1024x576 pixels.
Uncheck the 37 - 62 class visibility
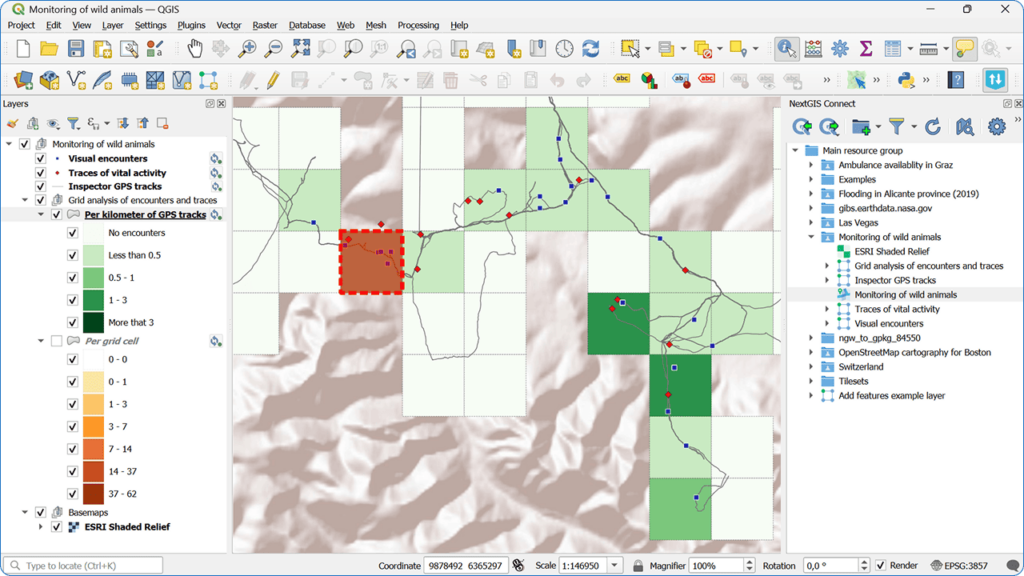click(x=71, y=493)
